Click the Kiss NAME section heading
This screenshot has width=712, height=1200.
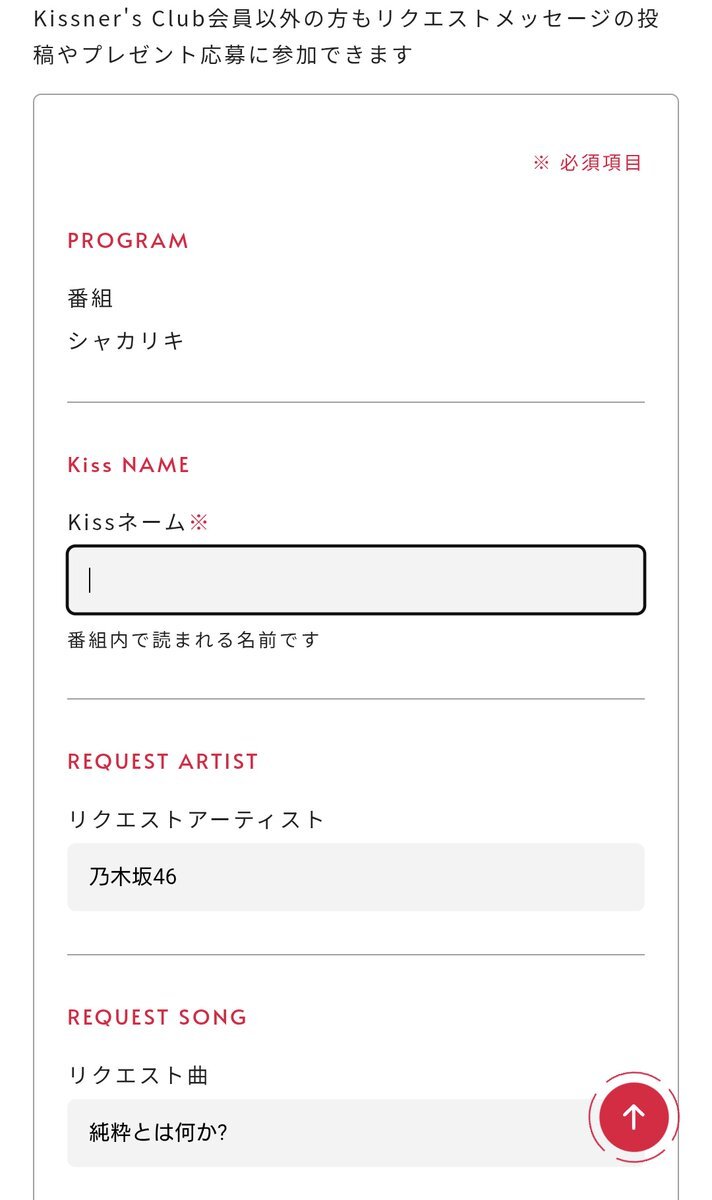(x=128, y=465)
